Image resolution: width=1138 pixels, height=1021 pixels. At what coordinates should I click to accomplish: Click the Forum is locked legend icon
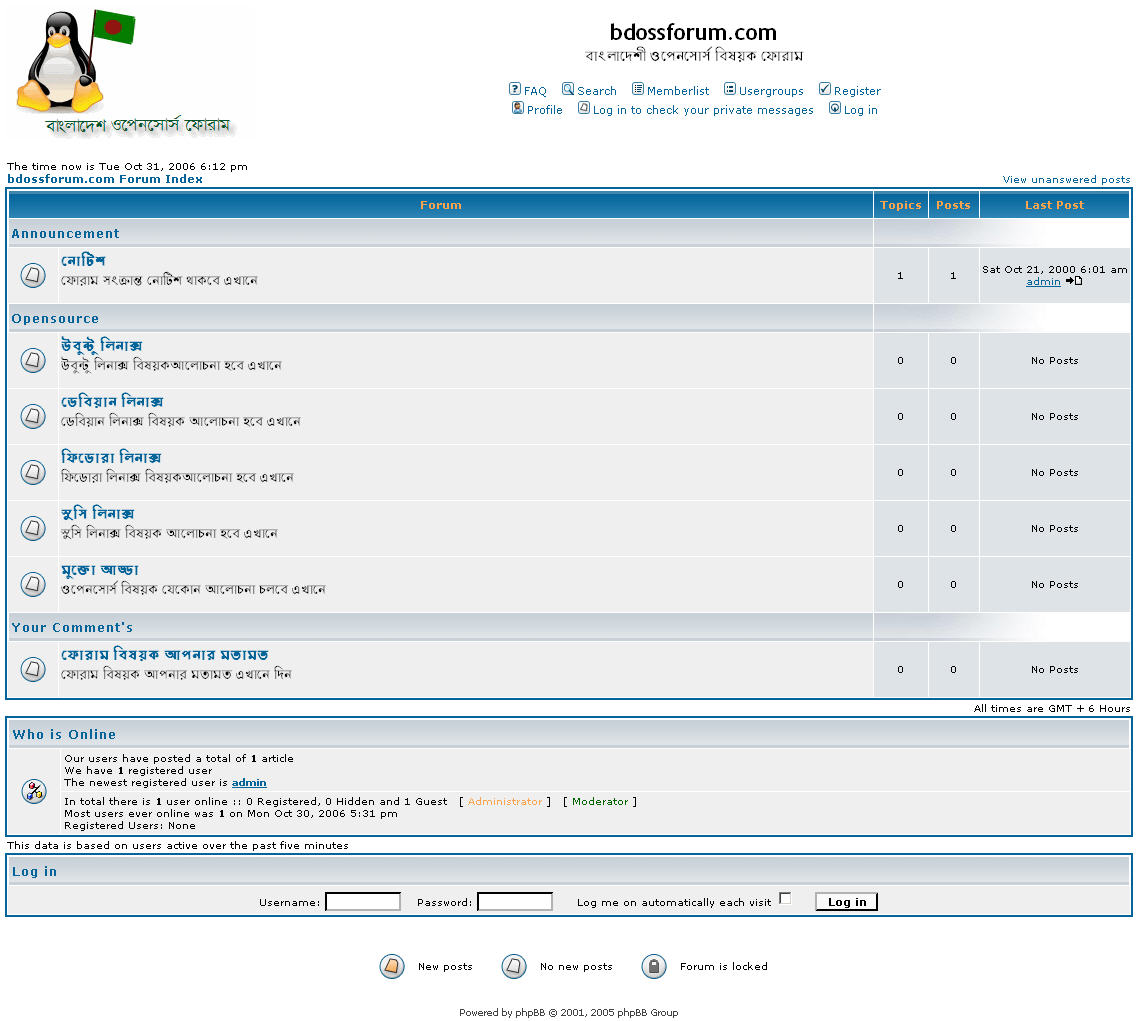click(x=654, y=966)
